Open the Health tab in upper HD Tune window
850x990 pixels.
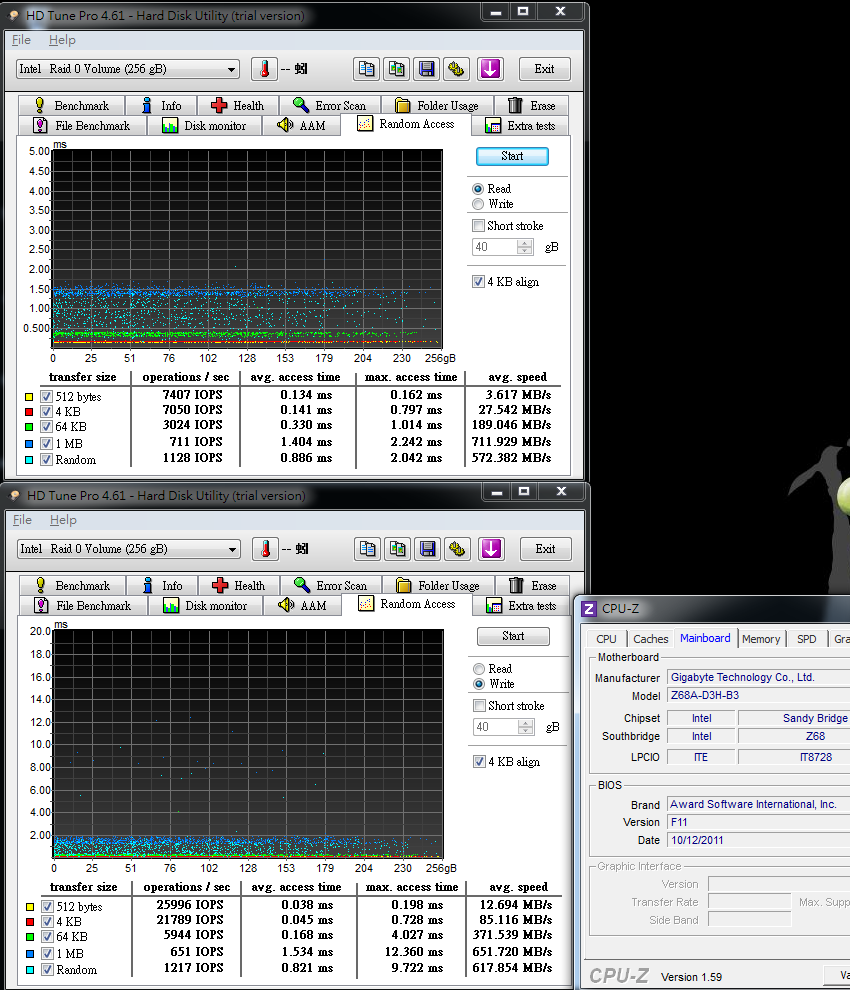click(x=237, y=105)
